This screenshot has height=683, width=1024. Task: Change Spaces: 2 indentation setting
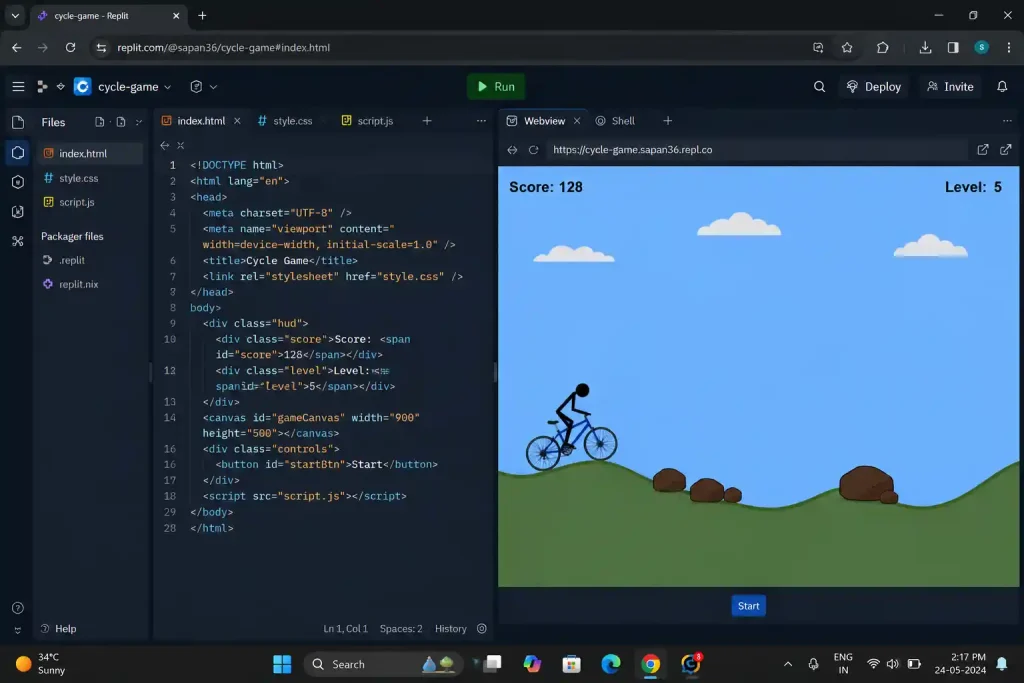[401, 629]
